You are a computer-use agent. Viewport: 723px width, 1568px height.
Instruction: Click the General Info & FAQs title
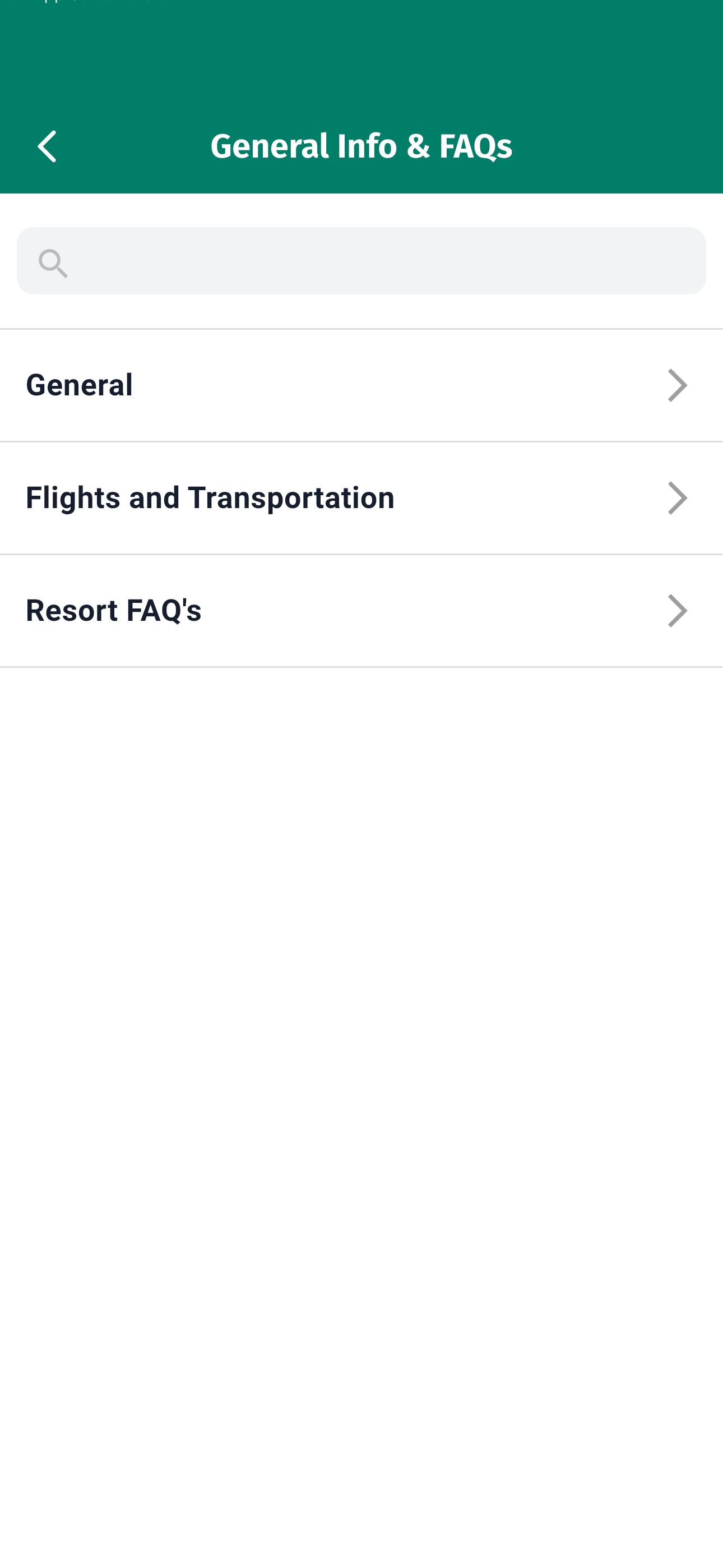click(361, 147)
